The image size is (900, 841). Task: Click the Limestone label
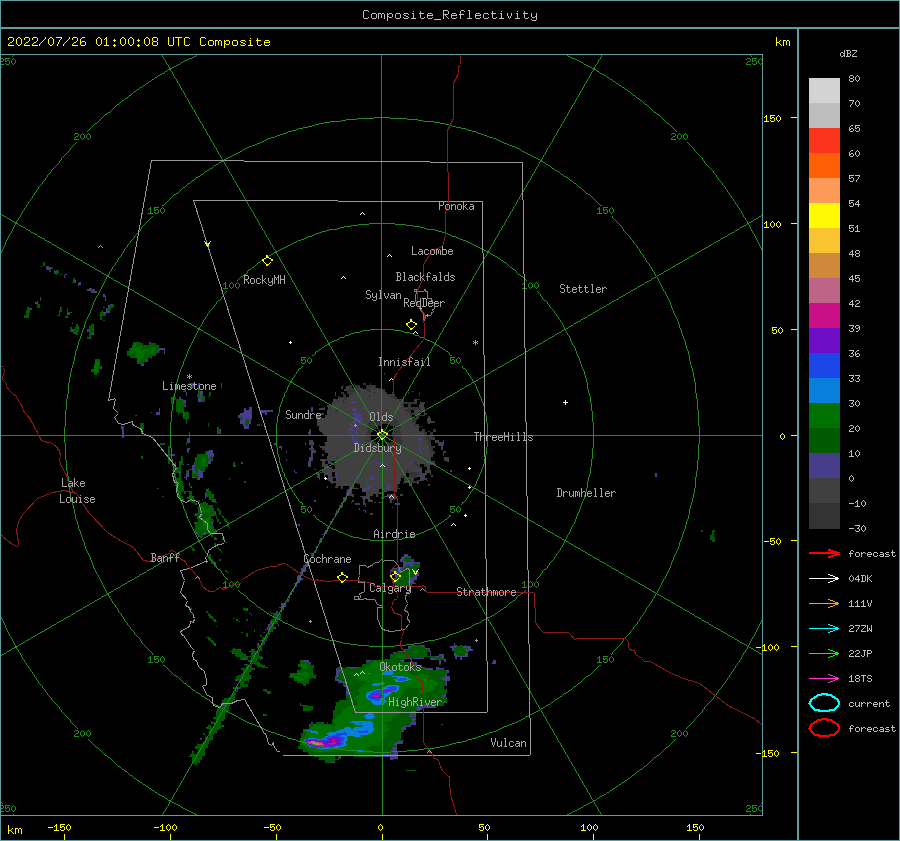pos(189,386)
